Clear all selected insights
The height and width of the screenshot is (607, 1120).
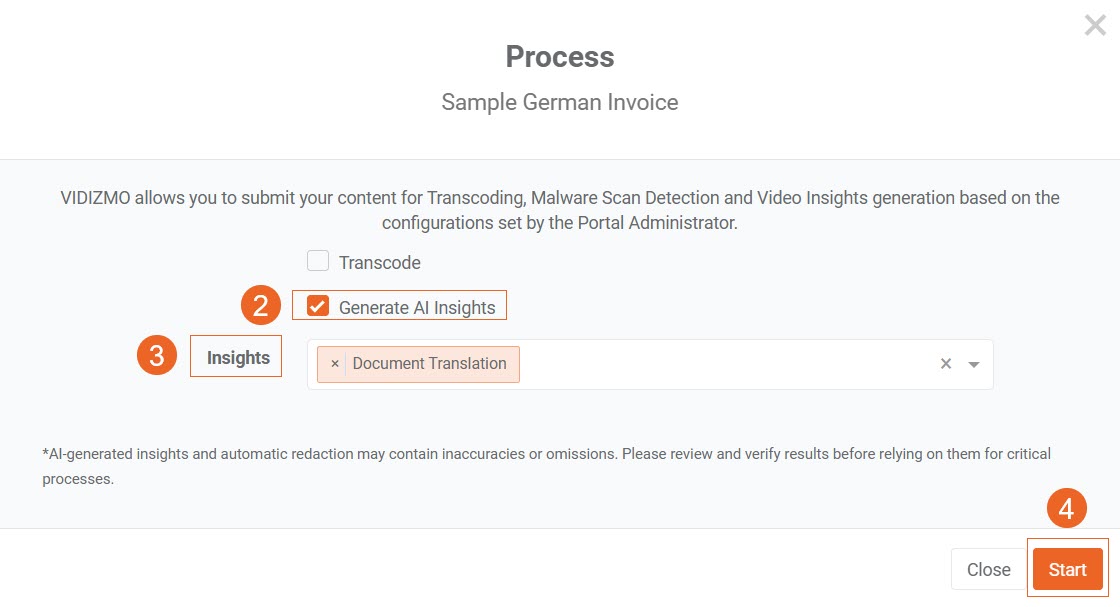click(945, 364)
